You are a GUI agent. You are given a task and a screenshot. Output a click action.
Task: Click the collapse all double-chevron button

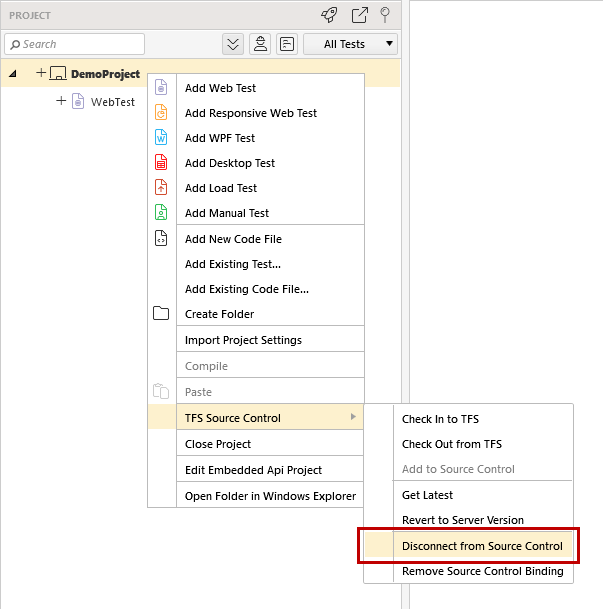click(x=233, y=44)
